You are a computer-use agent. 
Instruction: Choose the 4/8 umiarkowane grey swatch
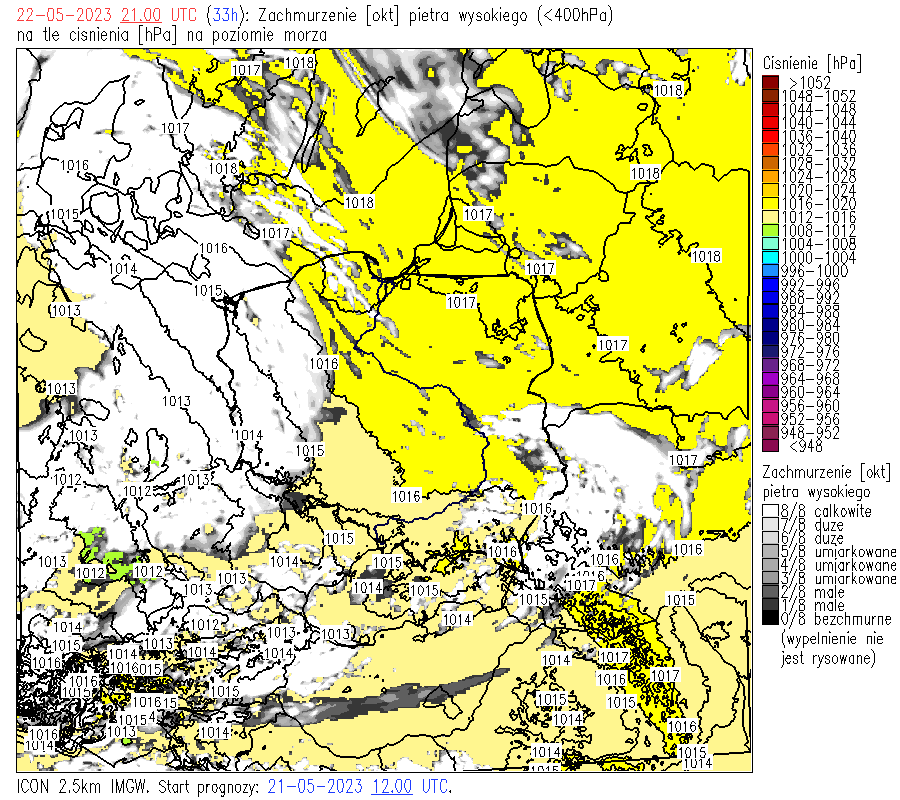pos(770,565)
